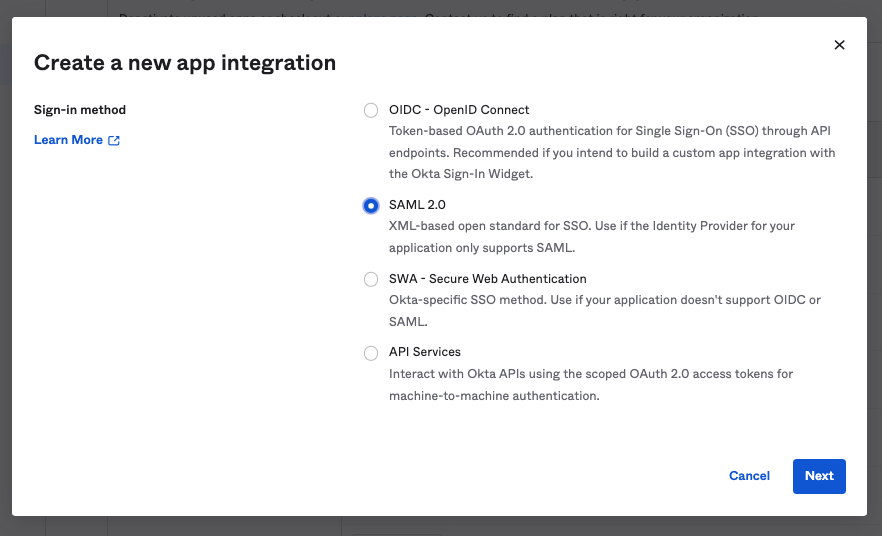Choose the SWA radio button
The image size is (882, 536).
click(371, 280)
